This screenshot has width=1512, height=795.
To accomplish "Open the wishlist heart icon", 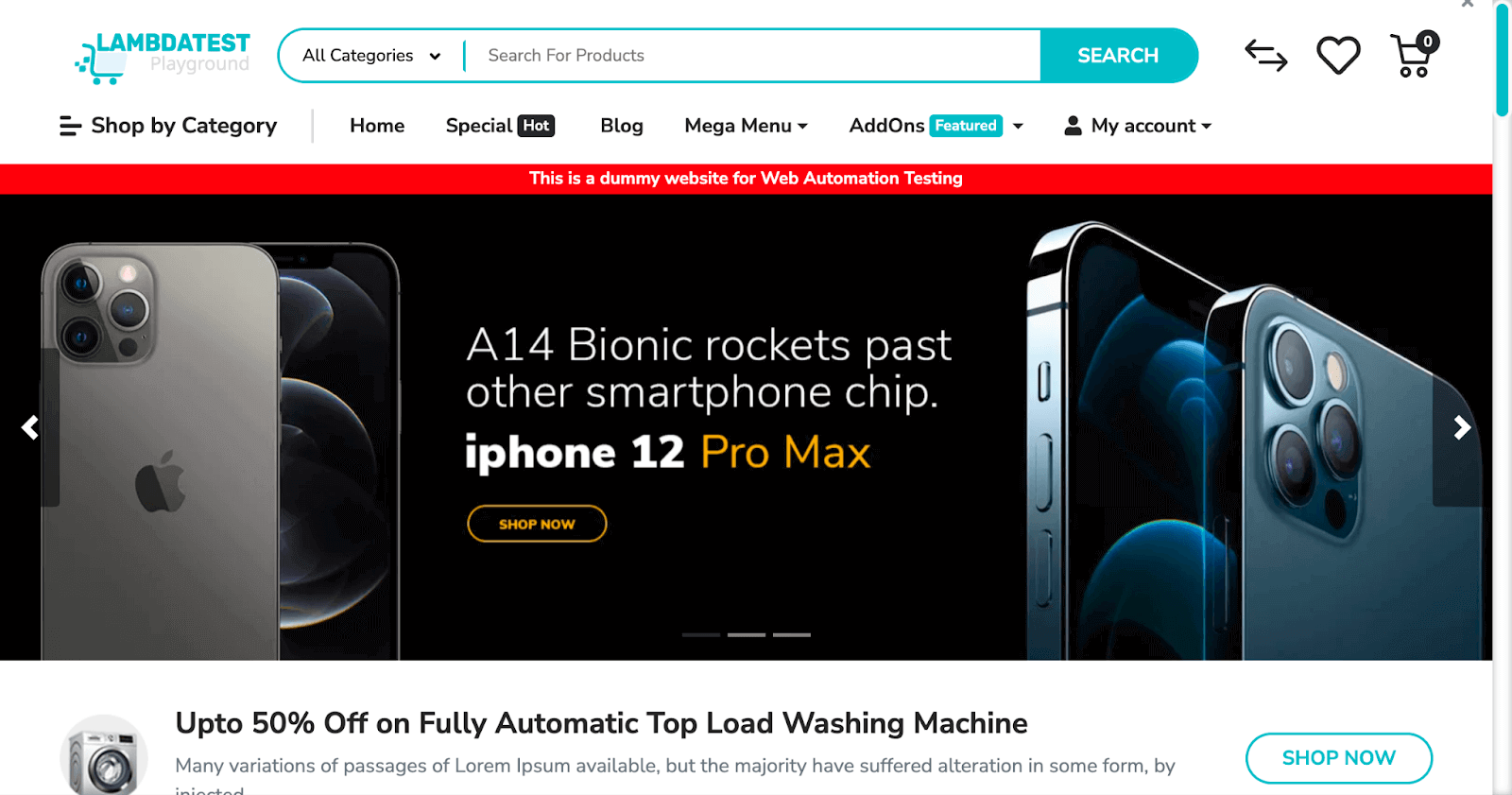I will (x=1338, y=56).
